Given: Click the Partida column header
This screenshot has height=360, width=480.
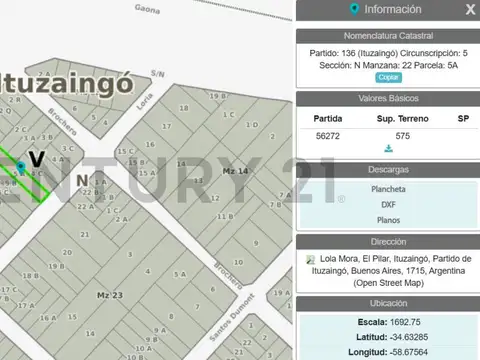Looking at the screenshot, I should (x=328, y=119).
